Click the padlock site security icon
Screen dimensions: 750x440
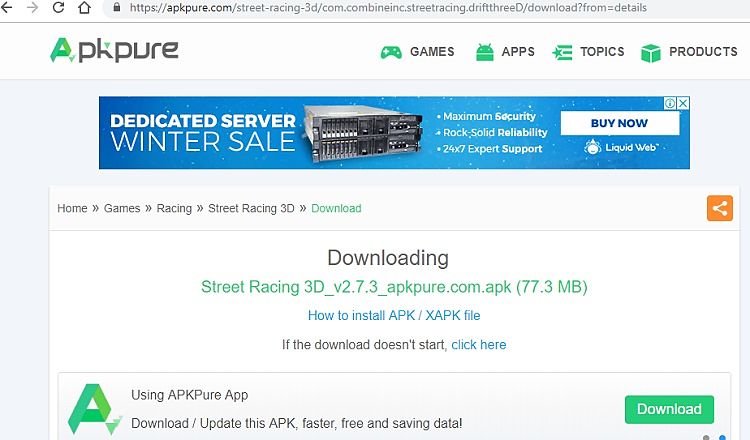[117, 7]
